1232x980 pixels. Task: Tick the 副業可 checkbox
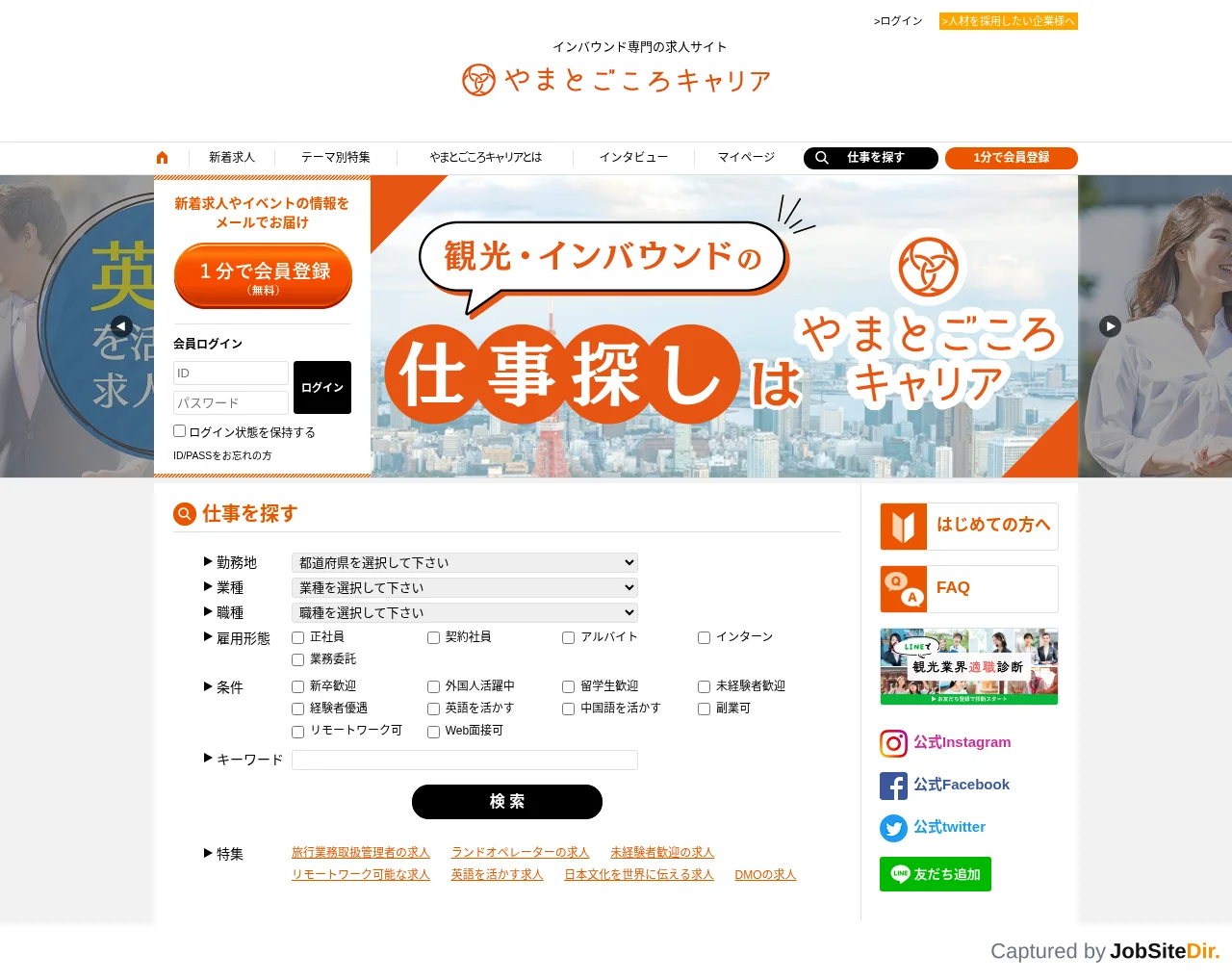tap(705, 709)
